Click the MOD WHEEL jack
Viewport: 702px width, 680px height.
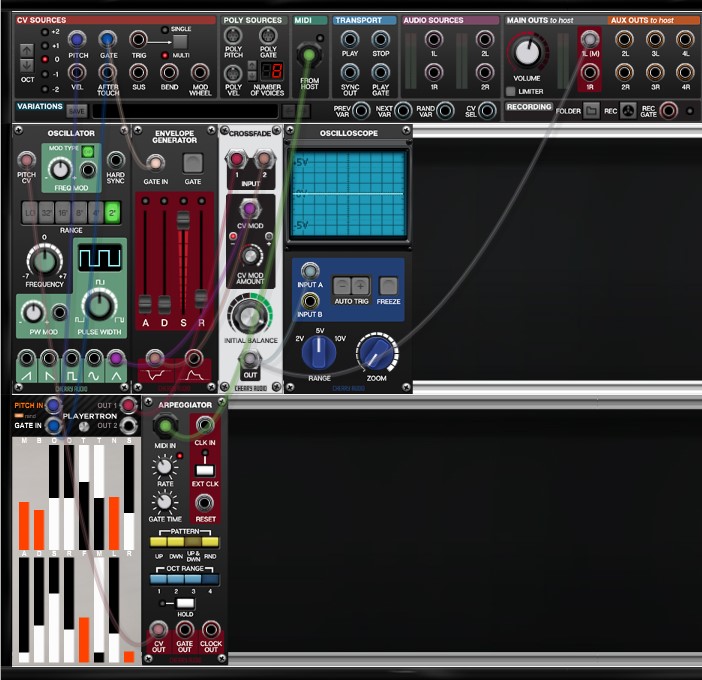coord(200,72)
